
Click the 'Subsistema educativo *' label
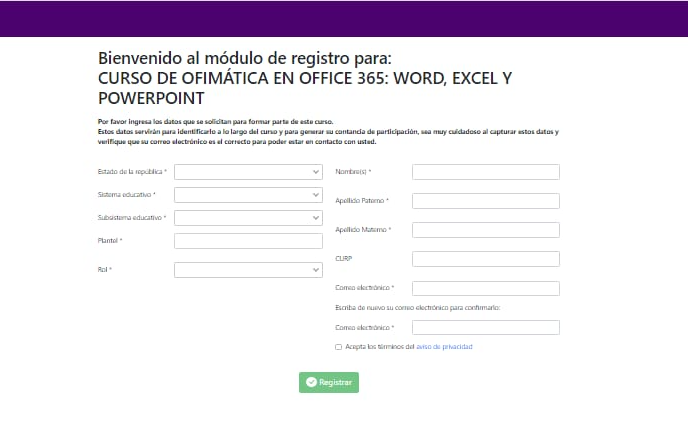pyautogui.click(x=132, y=218)
